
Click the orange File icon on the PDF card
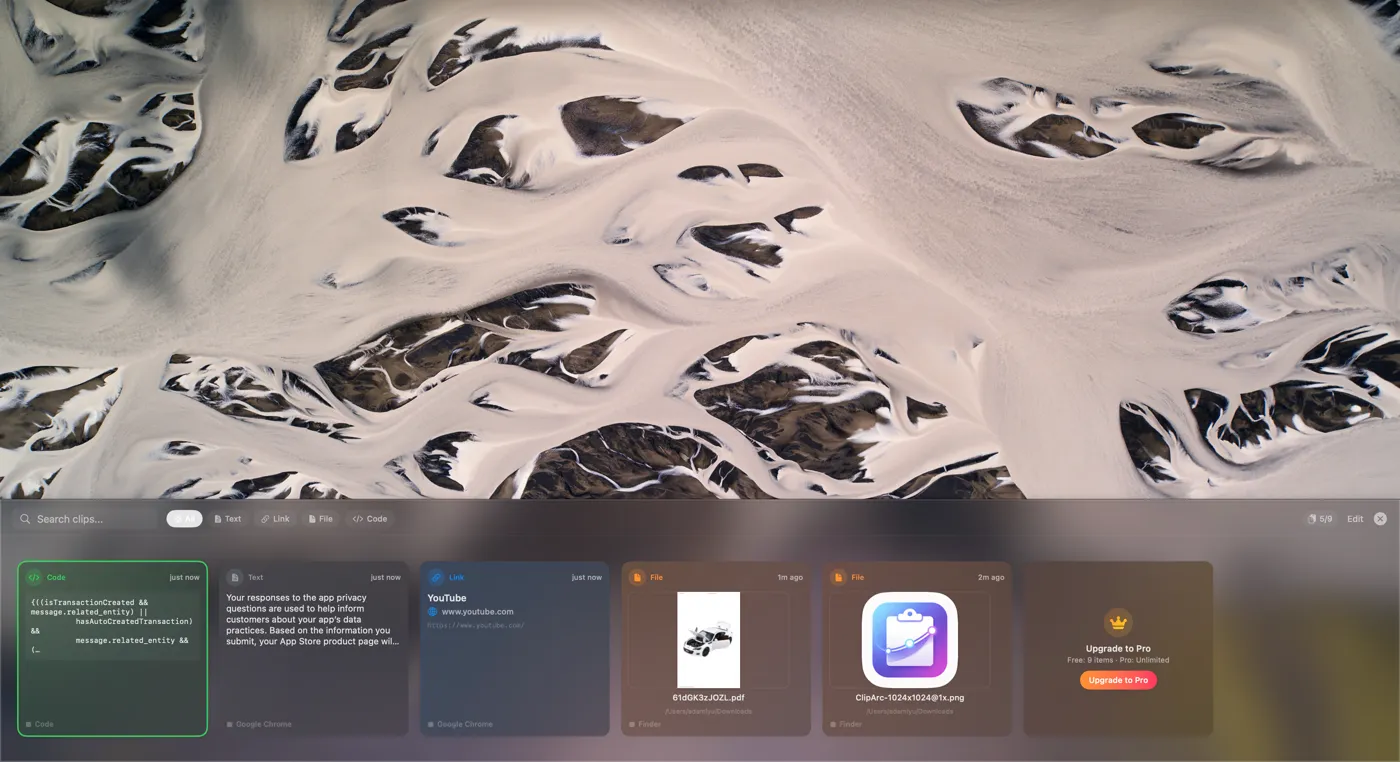(x=636, y=577)
